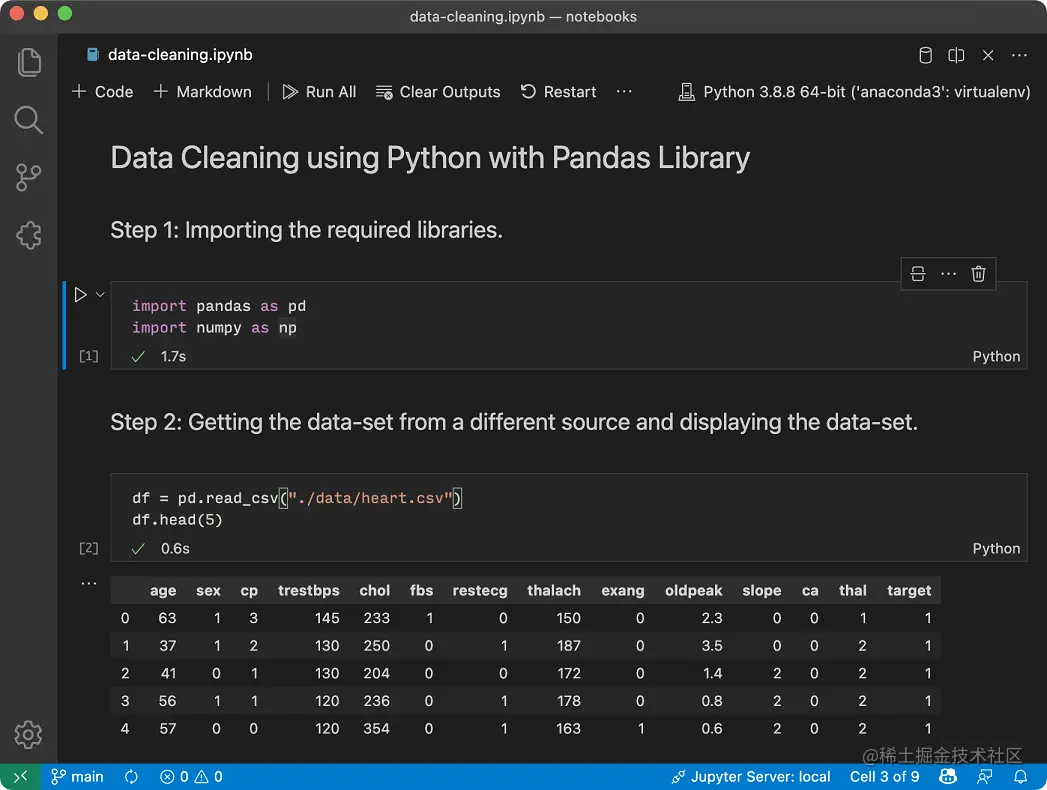Click the thalach value 187
1047x790 pixels.
pyautogui.click(x=568, y=646)
